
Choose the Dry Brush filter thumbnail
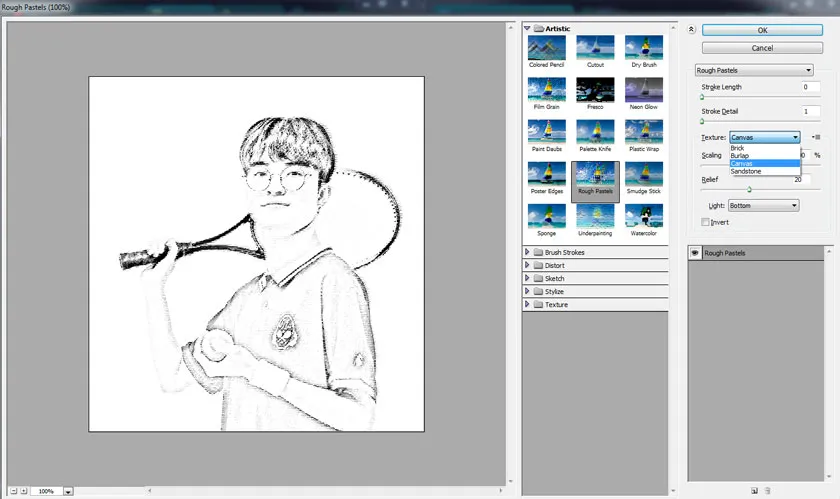pyautogui.click(x=643, y=48)
